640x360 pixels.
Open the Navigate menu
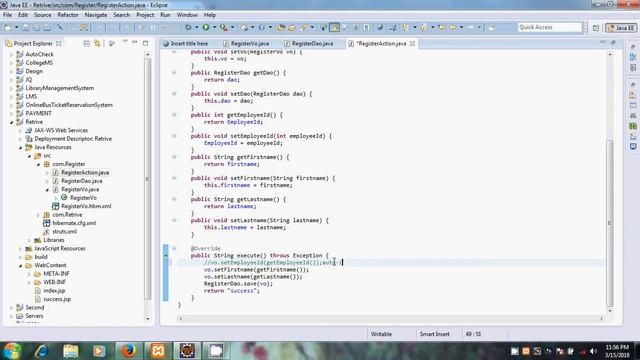(x=96, y=15)
